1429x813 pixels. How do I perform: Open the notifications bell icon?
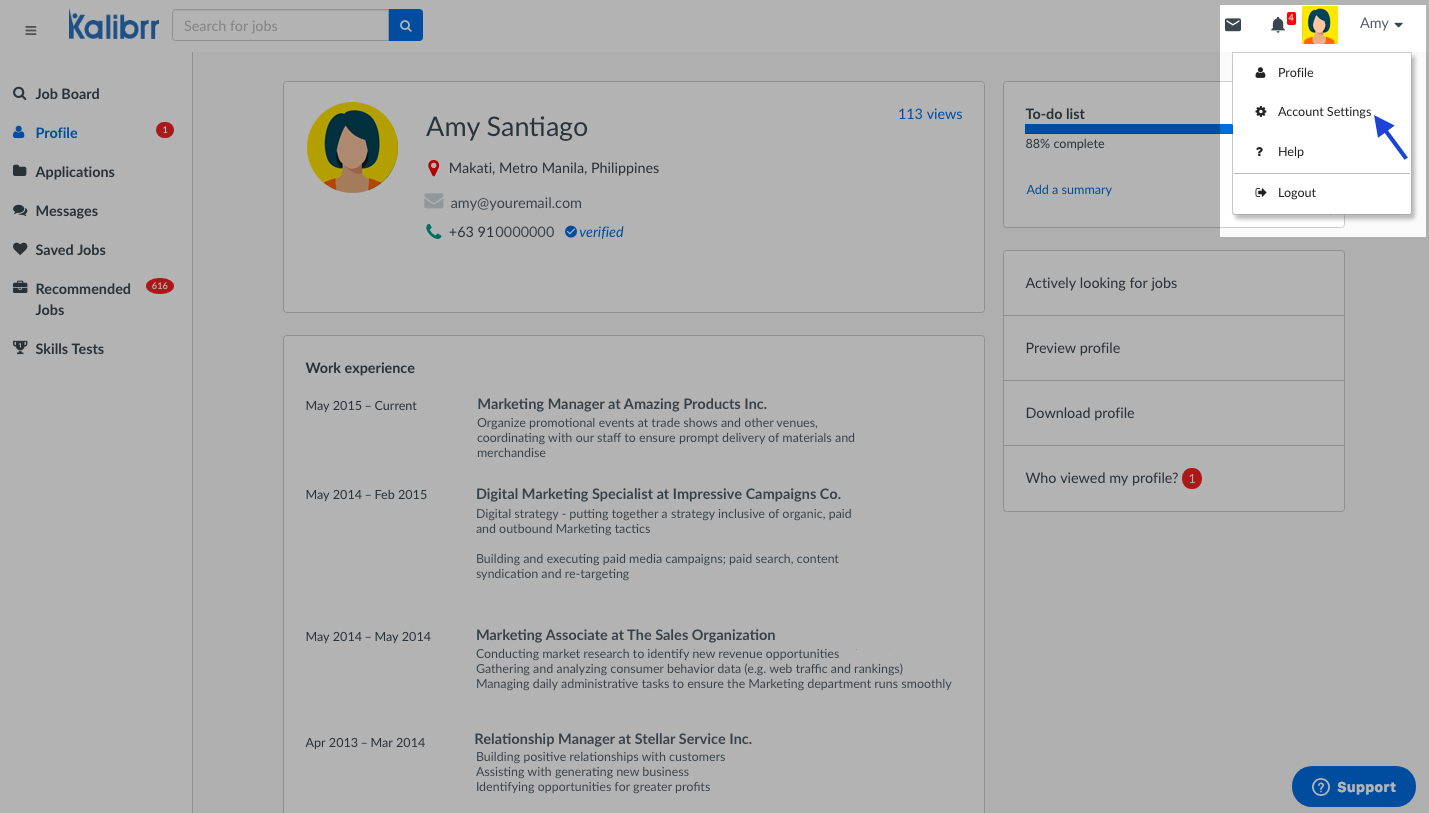coord(1278,25)
